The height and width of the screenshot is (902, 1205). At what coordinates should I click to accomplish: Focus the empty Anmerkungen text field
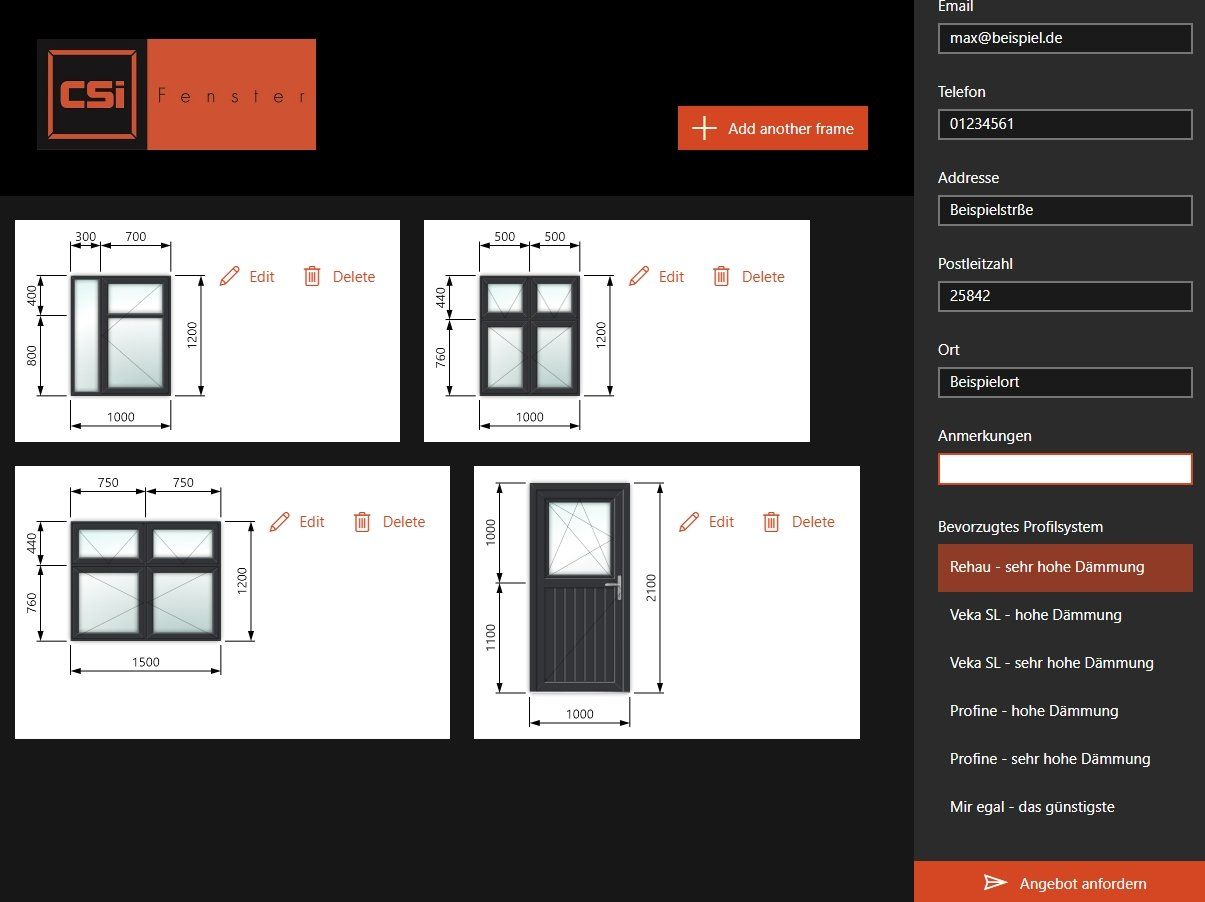coord(1065,469)
